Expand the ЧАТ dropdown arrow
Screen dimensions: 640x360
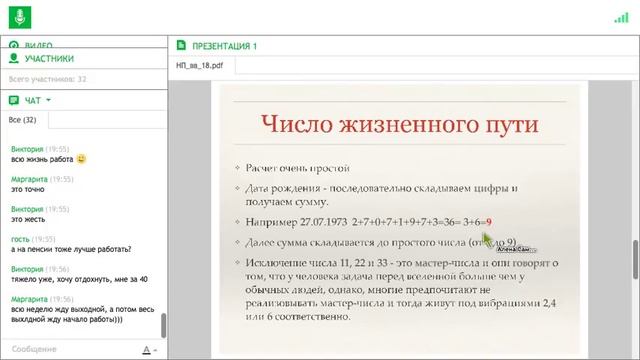[x=49, y=100]
